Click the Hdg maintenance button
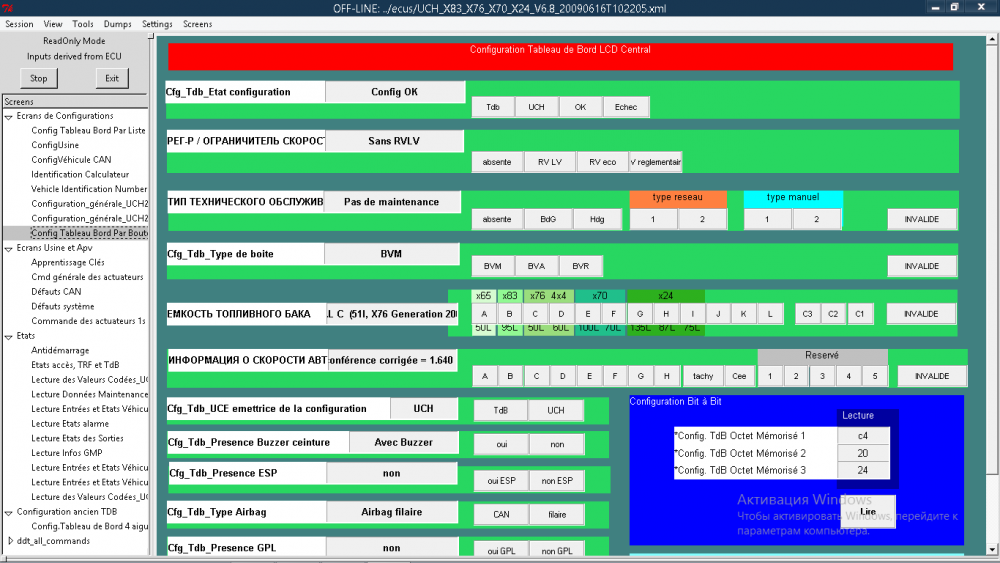Image resolution: width=1000 pixels, height=563 pixels. (x=597, y=219)
